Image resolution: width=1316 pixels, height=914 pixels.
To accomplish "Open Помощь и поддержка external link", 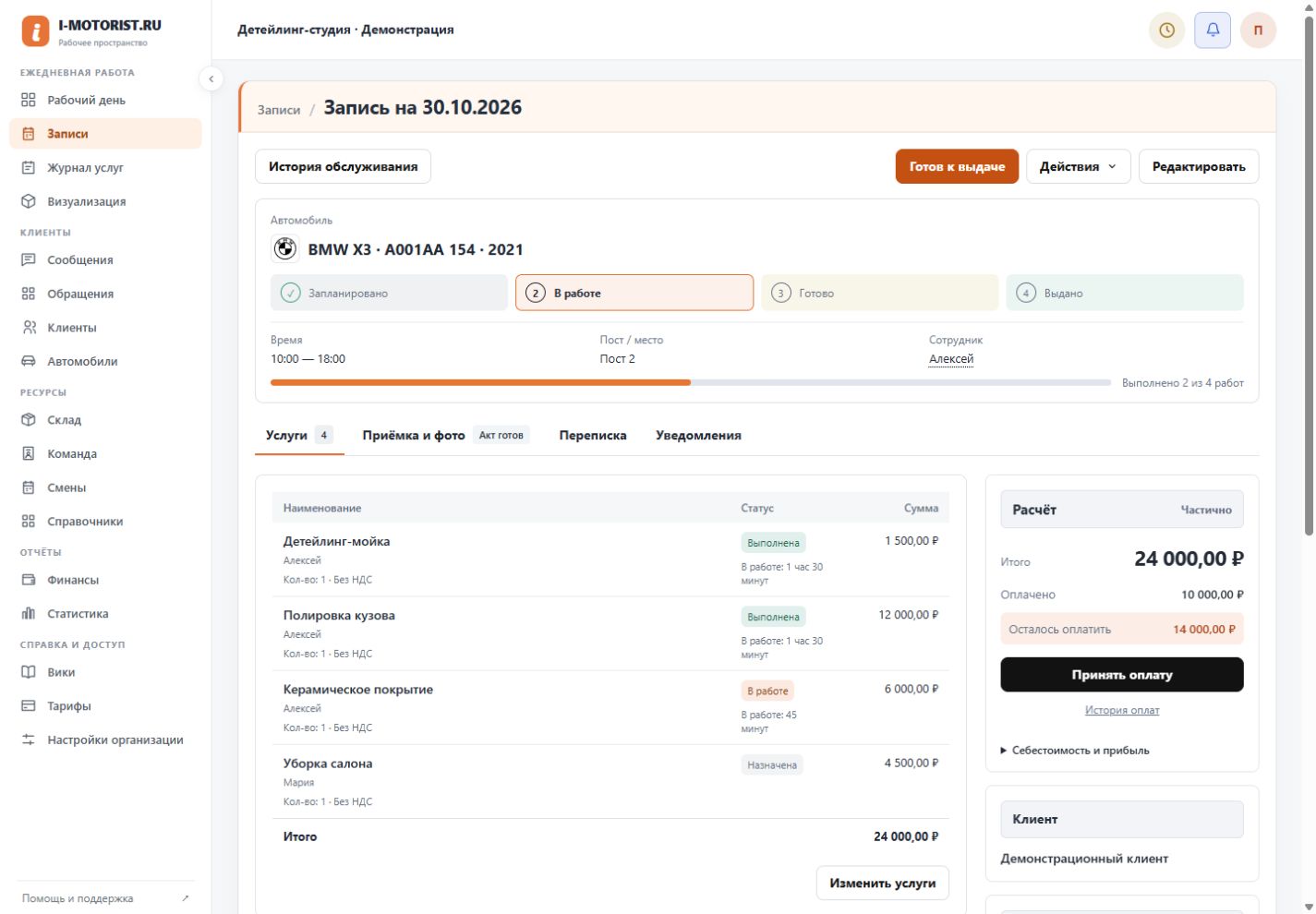I will click(x=105, y=898).
